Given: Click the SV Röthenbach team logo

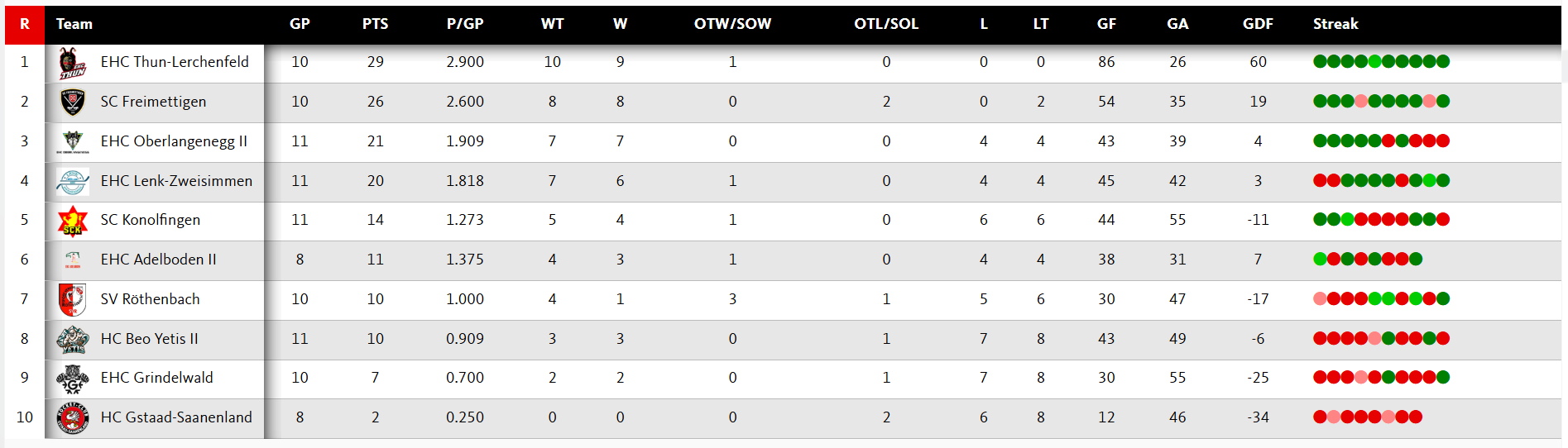Looking at the screenshot, I should [73, 299].
